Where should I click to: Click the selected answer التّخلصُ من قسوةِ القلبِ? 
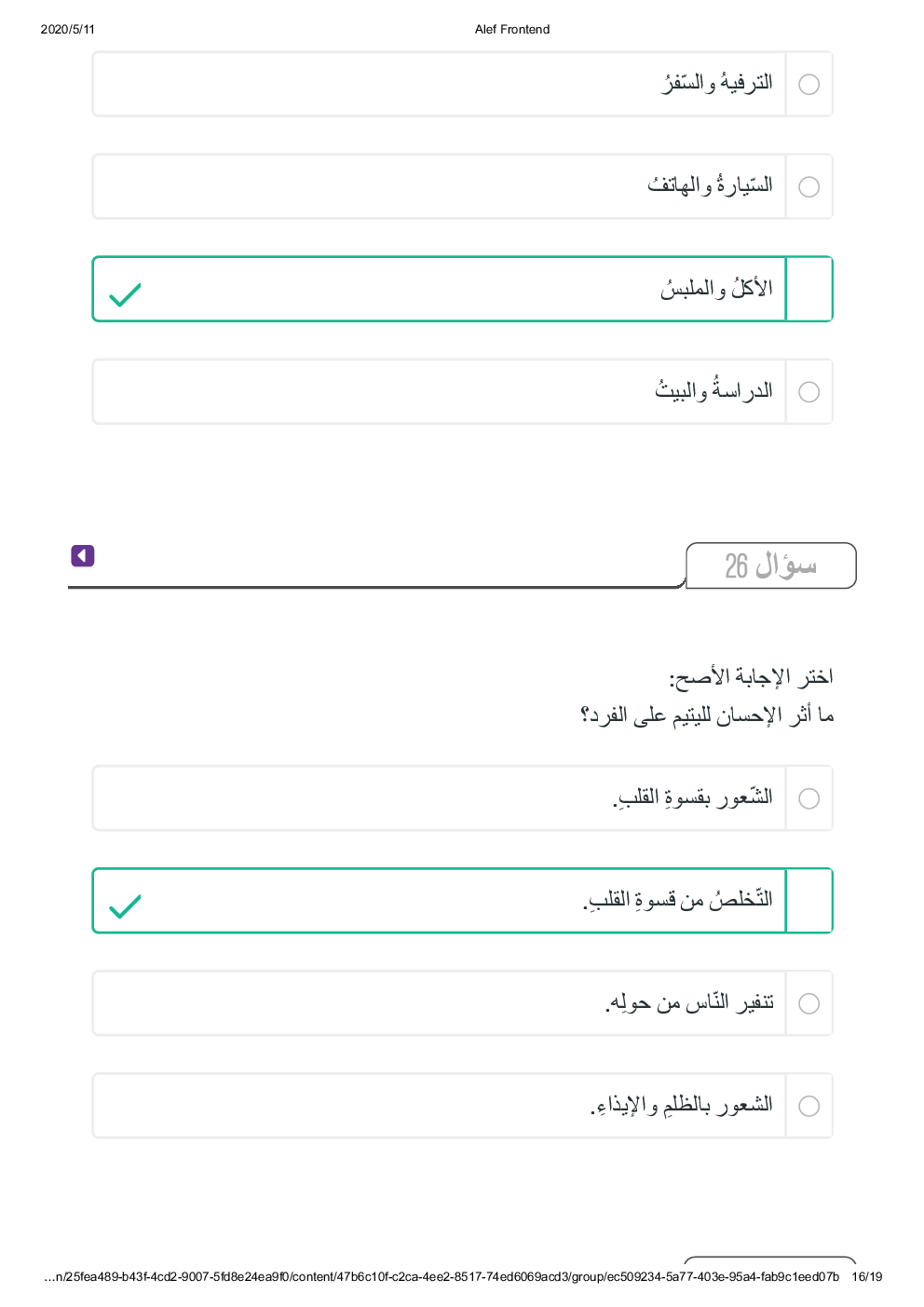pyautogui.click(x=678, y=901)
